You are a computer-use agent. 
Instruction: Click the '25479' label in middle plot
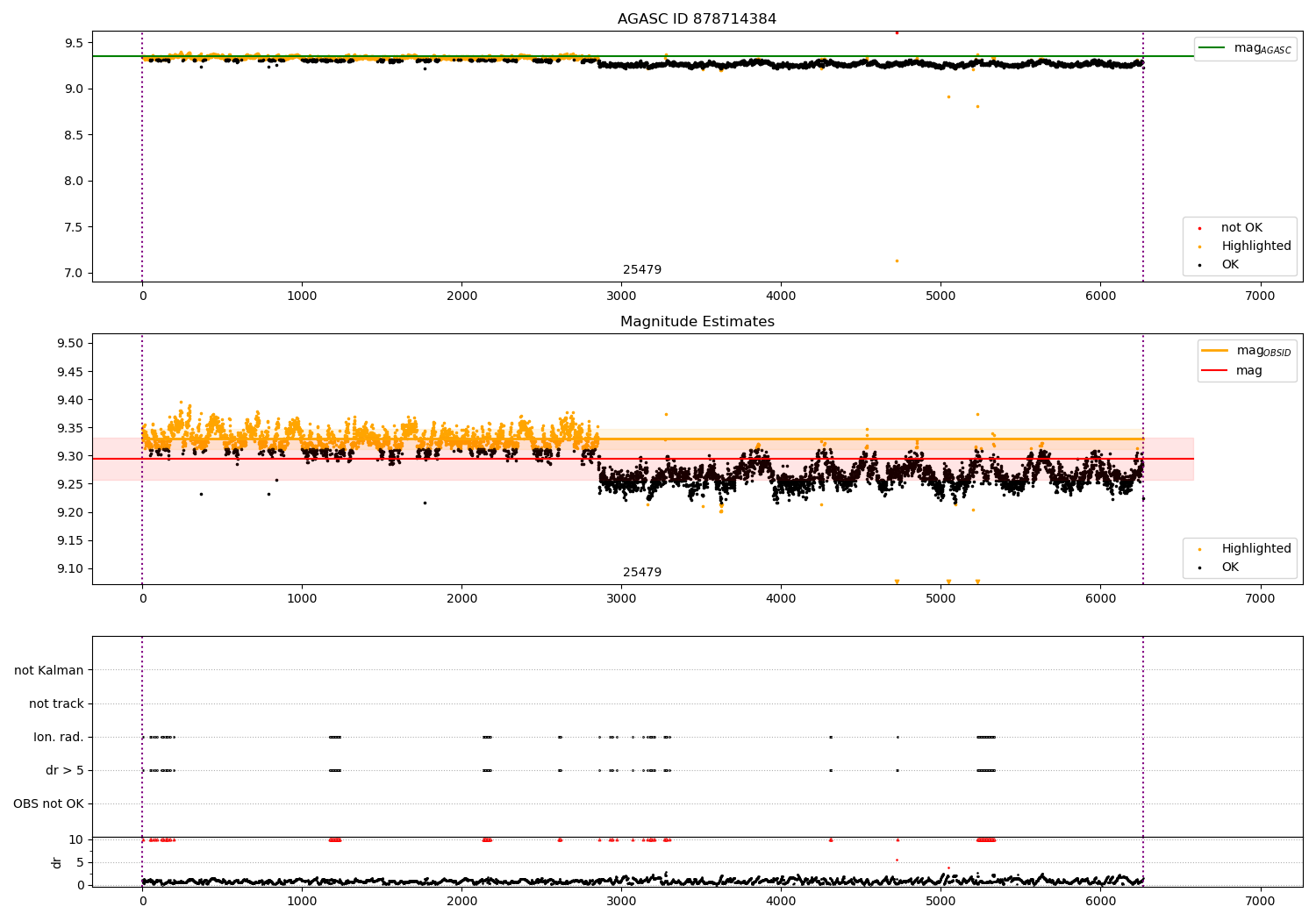642,573
